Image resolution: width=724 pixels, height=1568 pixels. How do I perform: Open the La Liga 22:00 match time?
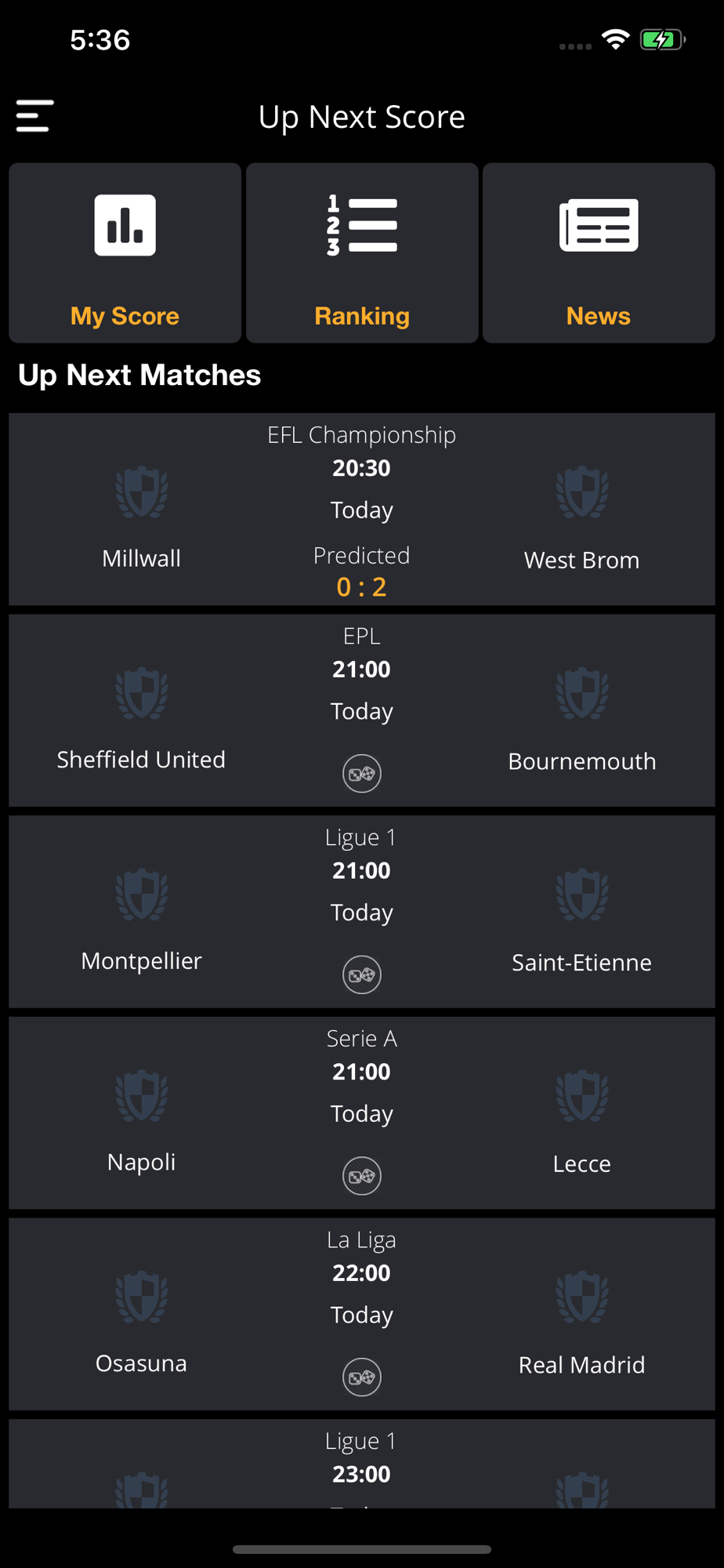[x=362, y=1272]
